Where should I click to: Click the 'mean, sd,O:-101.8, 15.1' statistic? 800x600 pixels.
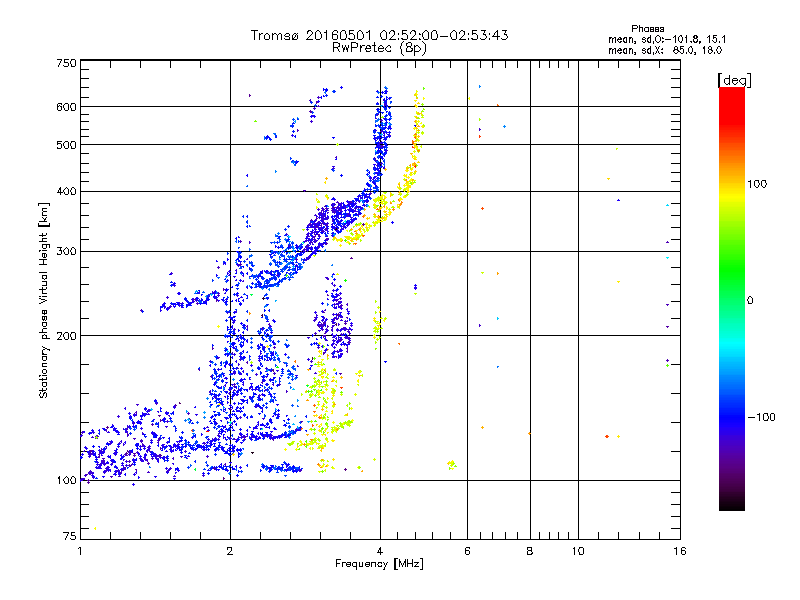(x=667, y=39)
